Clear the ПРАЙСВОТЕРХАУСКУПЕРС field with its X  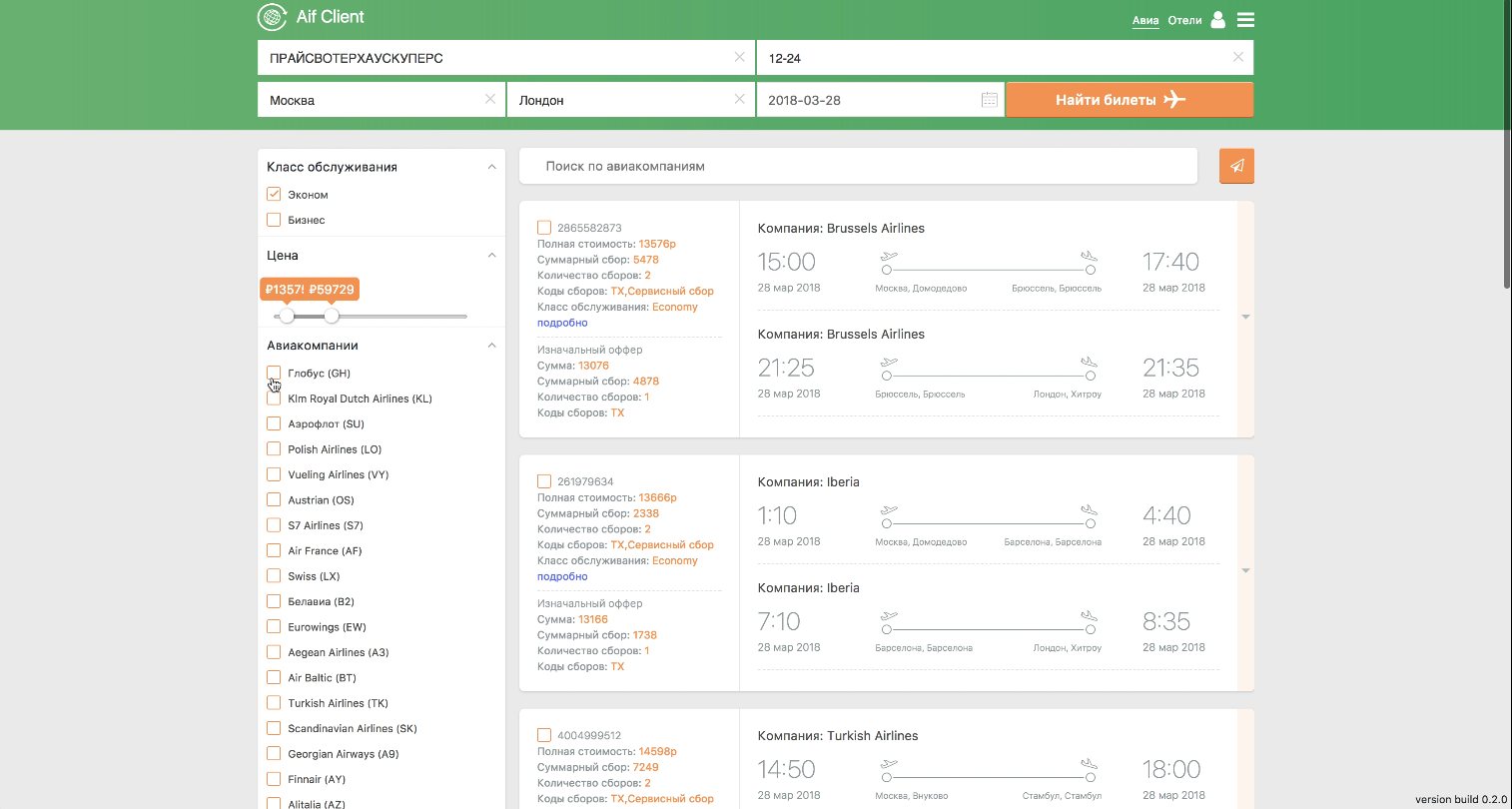click(739, 57)
